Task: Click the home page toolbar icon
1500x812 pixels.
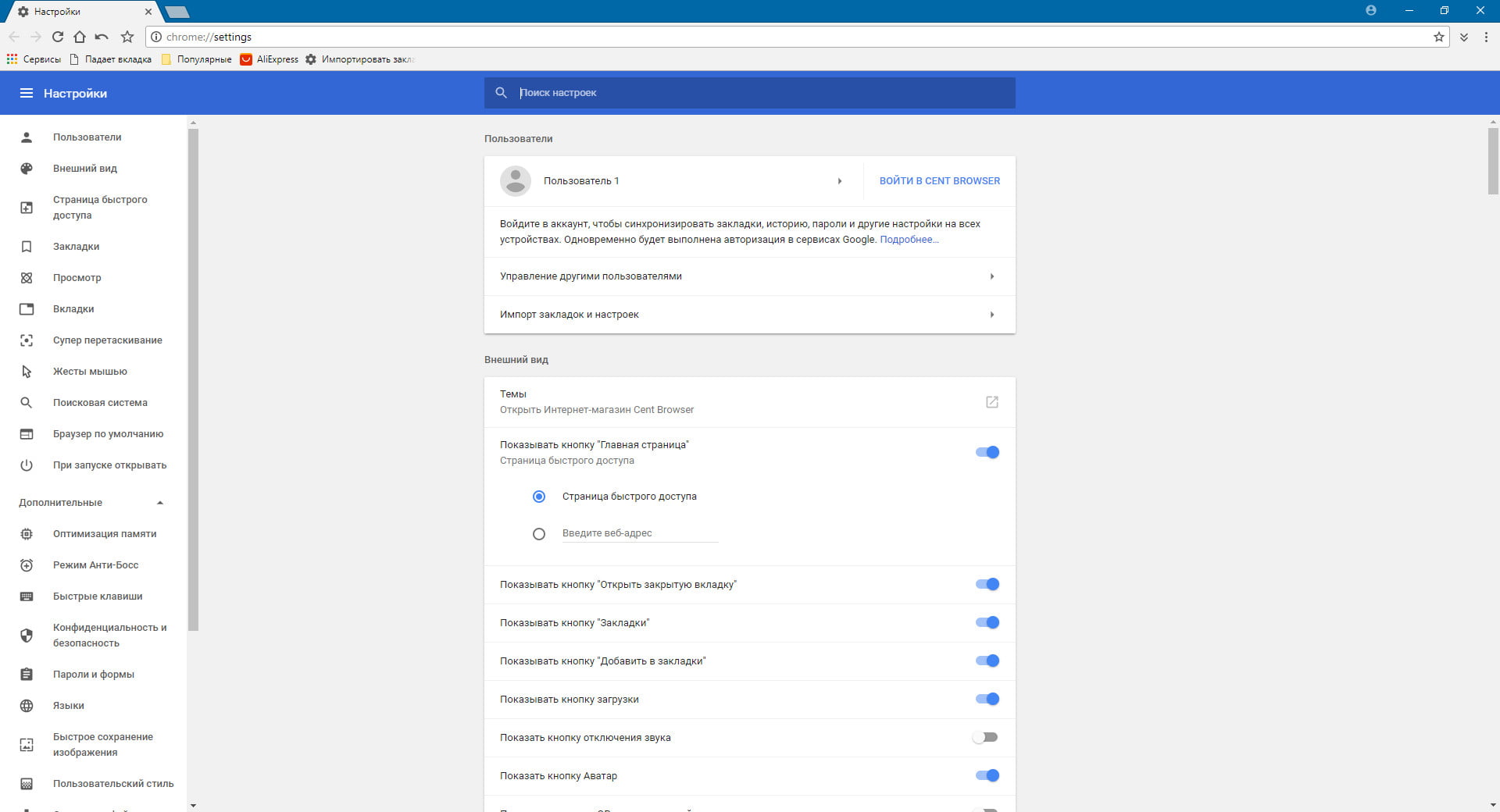Action: click(x=79, y=37)
